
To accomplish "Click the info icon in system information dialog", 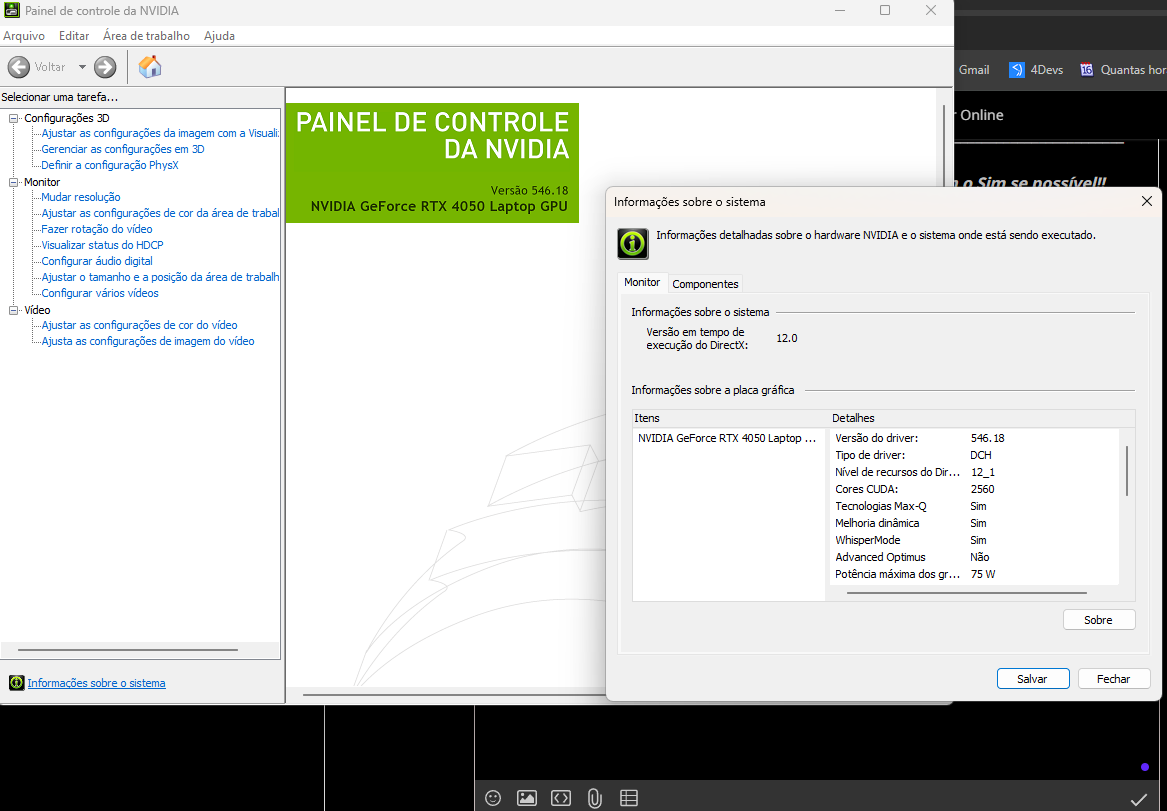I will 633,243.
